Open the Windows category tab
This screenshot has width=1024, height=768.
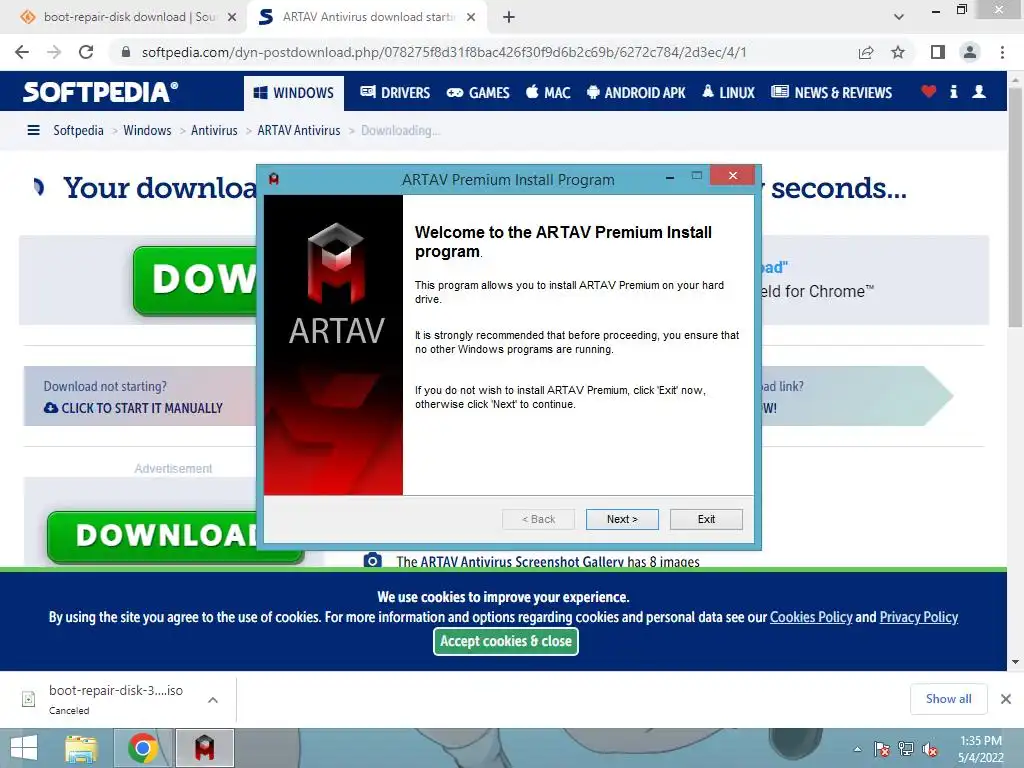(x=293, y=93)
